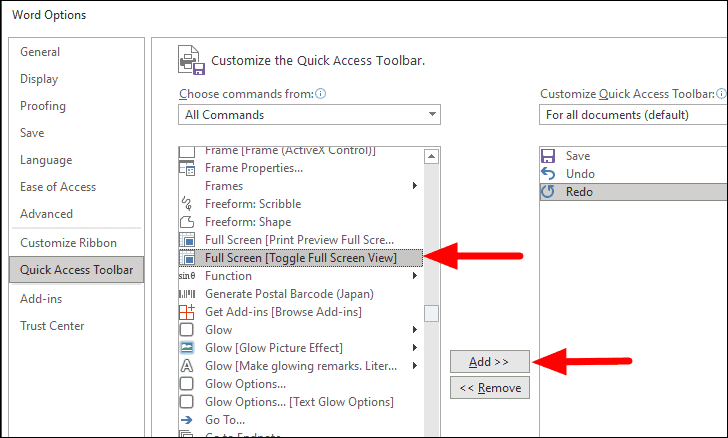This screenshot has height=438, width=728.
Task: Select Full Screen [Print Preview Full Scre...
Action: click(301, 240)
